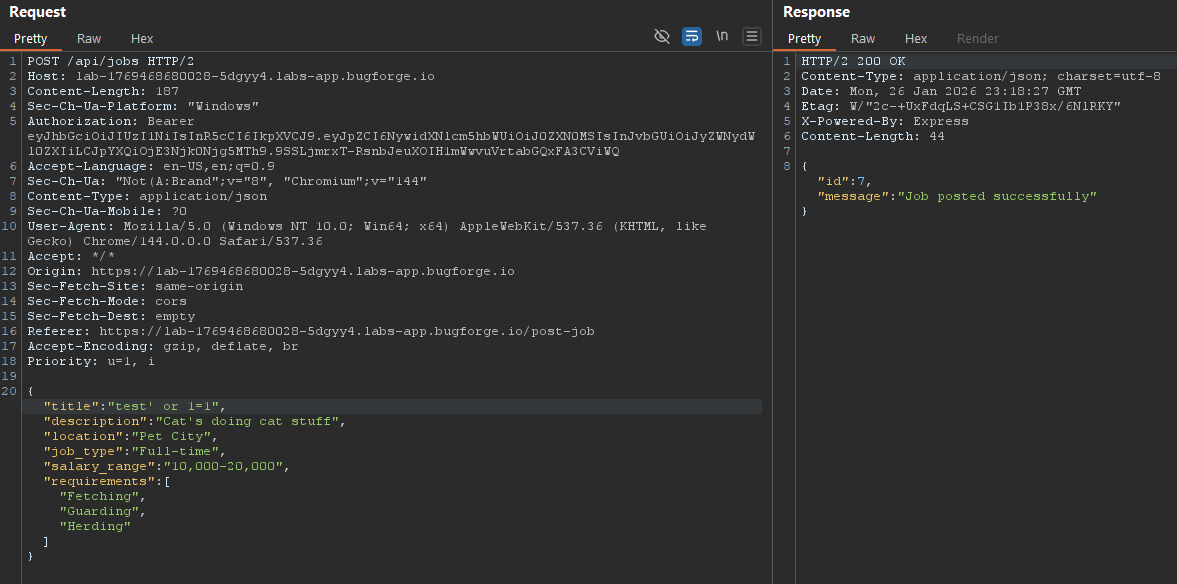Click the "title" JSON line in request body
1177x584 pixels.
135,406
